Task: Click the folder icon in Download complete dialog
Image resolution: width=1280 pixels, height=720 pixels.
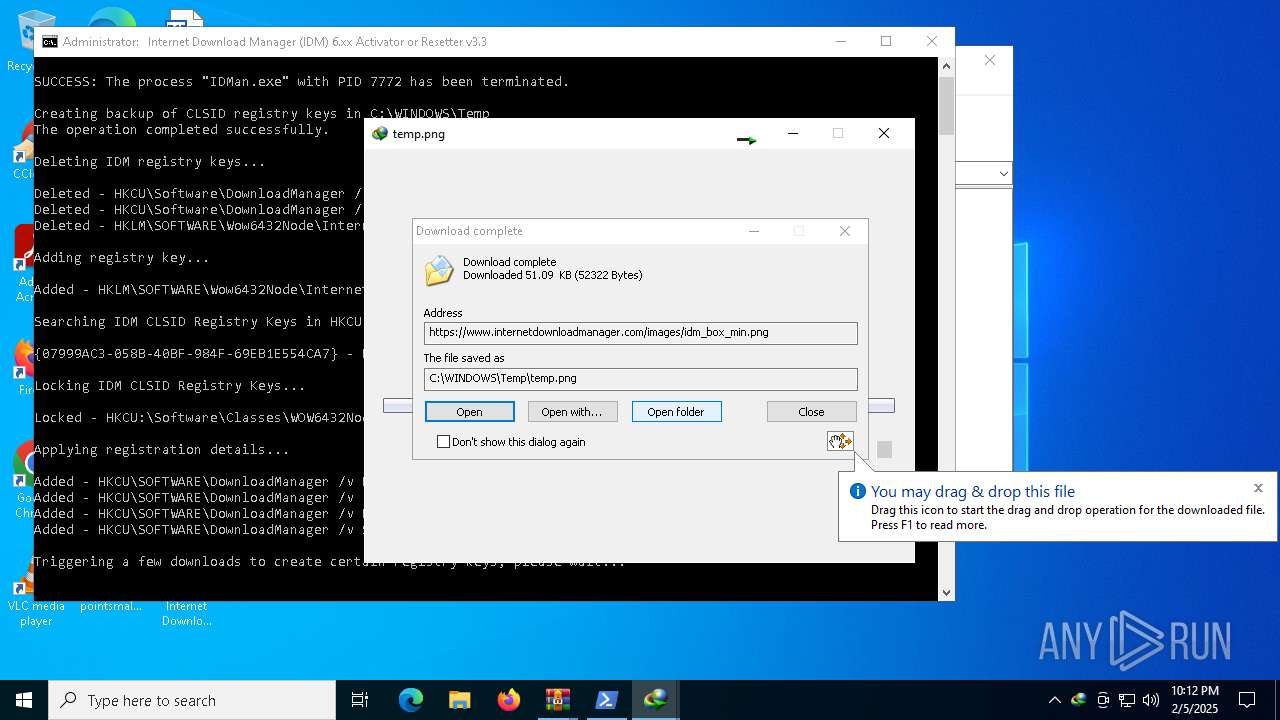Action: click(438, 270)
